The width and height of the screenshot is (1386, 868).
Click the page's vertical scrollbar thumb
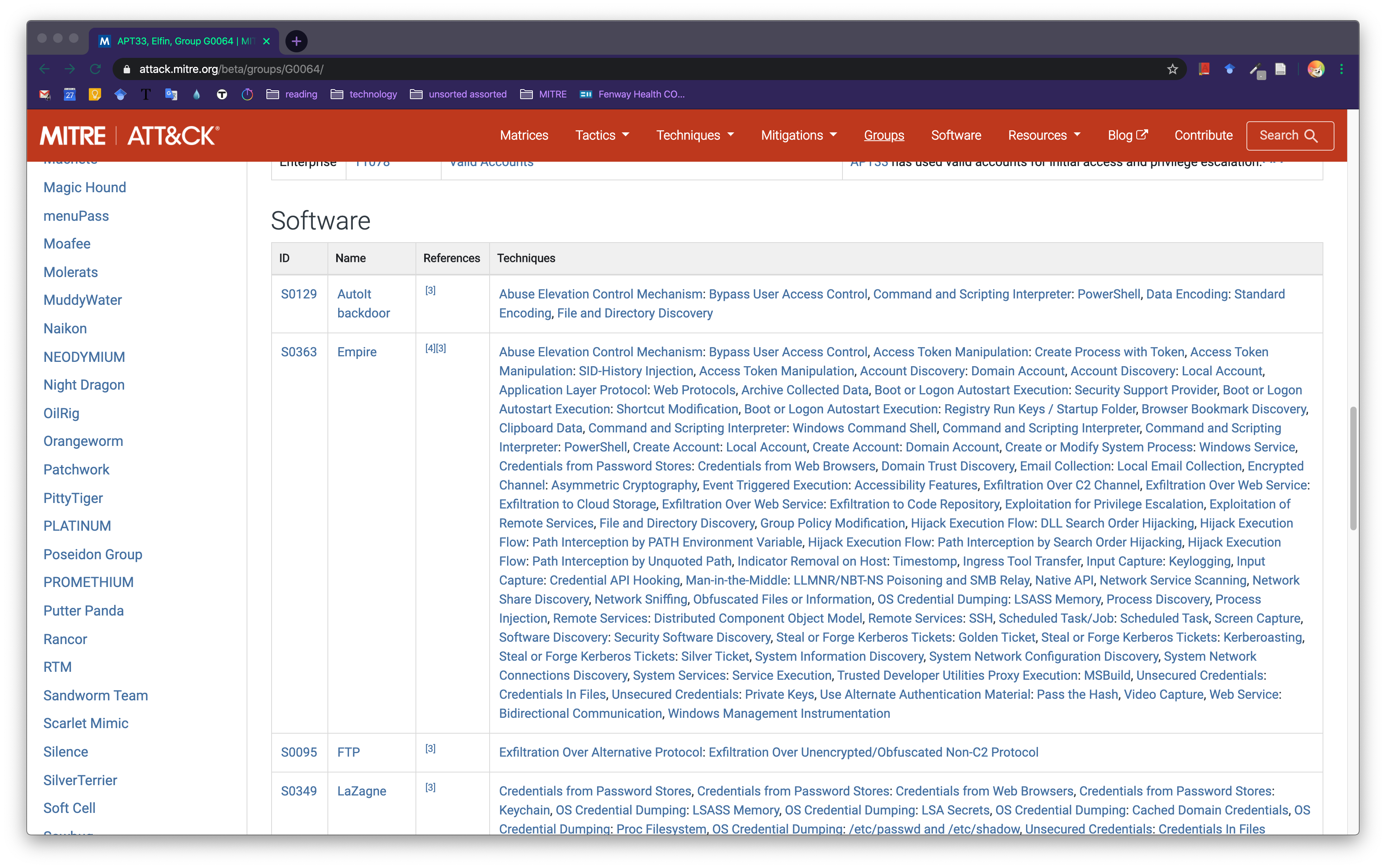1353,468
